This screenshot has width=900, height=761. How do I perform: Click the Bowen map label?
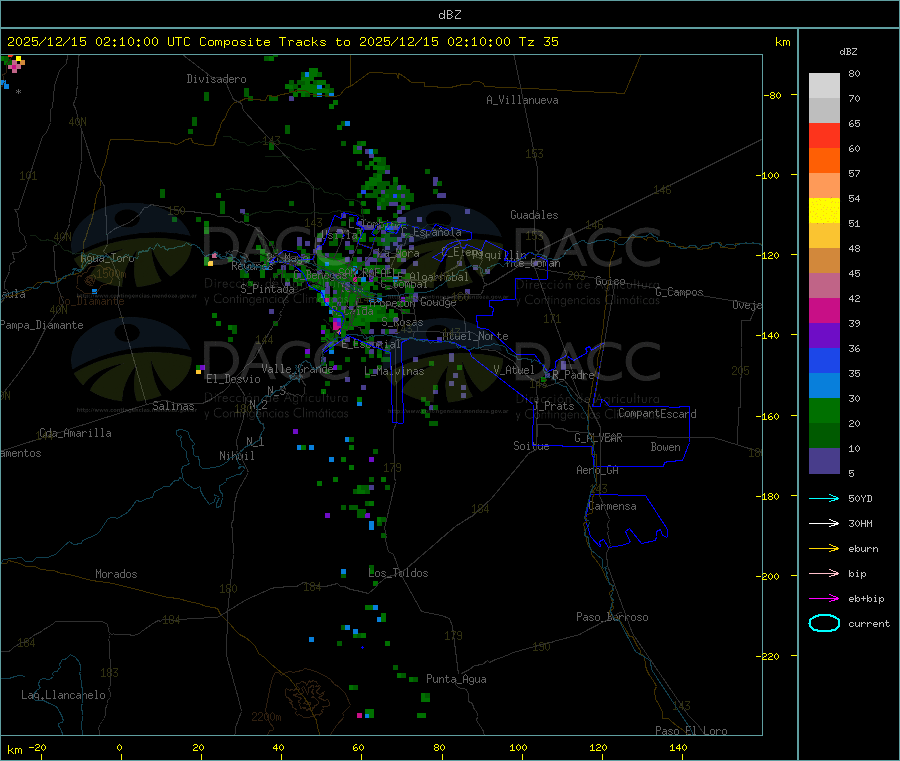pos(666,447)
